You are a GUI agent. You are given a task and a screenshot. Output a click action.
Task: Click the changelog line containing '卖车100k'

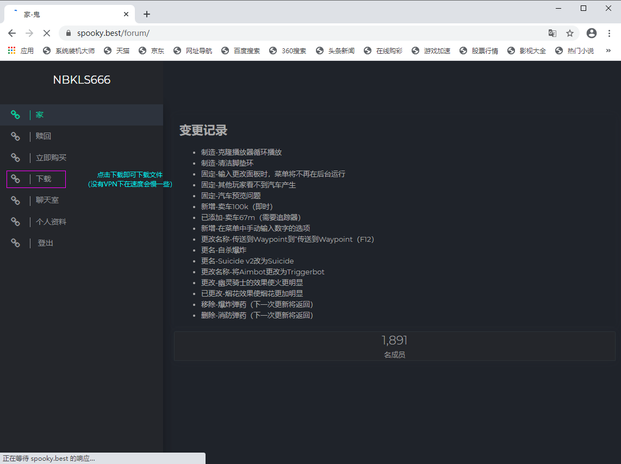(x=237, y=207)
